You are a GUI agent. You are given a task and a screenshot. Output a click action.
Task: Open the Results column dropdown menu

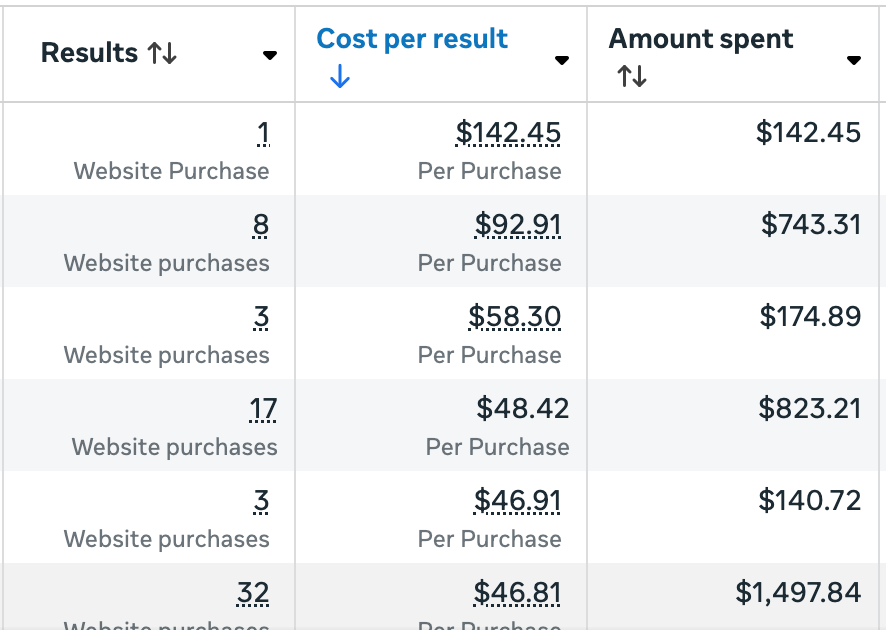(x=269, y=55)
